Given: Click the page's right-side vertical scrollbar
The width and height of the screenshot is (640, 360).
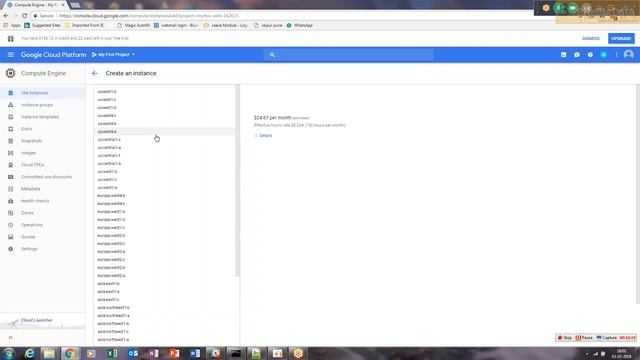Looking at the screenshot, I should coord(638,194).
